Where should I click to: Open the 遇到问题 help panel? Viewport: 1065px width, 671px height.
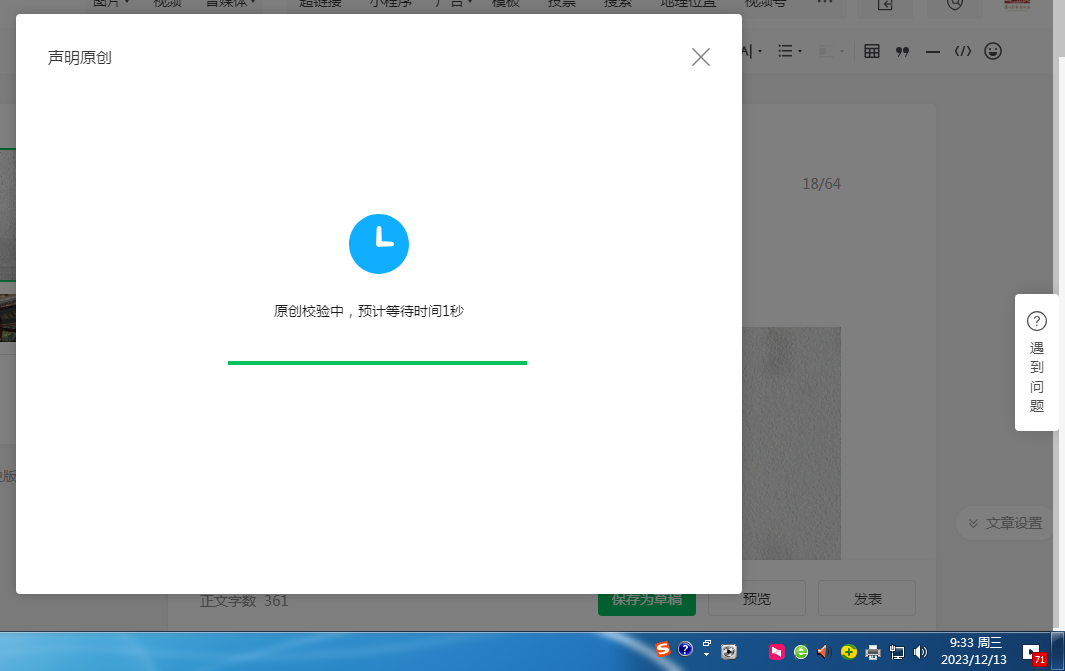pos(1036,362)
